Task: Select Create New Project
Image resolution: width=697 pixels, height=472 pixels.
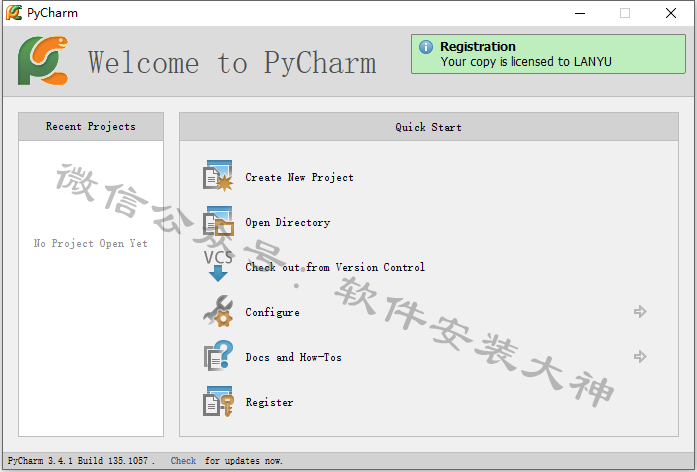Action: coord(299,177)
